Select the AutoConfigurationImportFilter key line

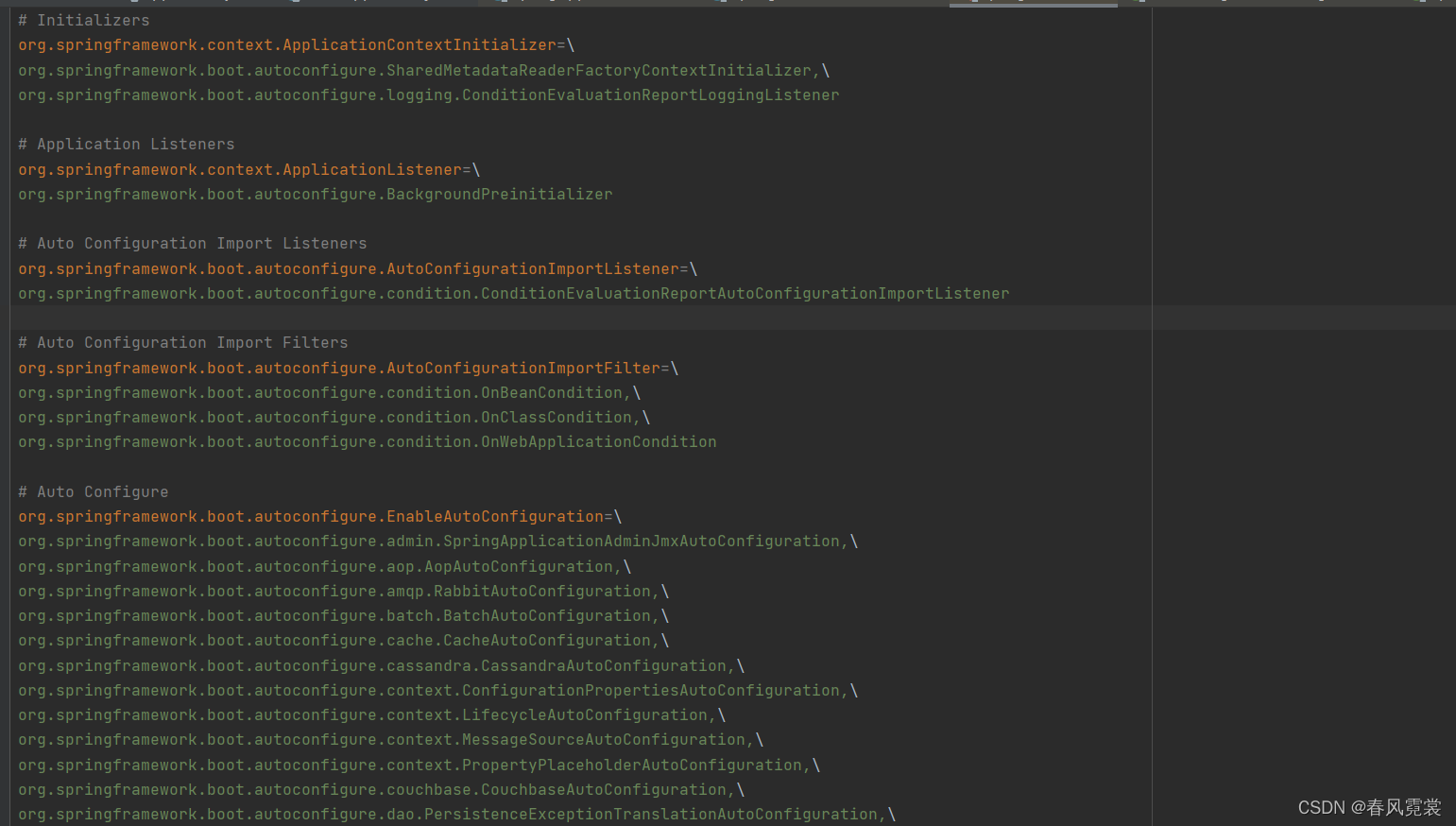(349, 368)
